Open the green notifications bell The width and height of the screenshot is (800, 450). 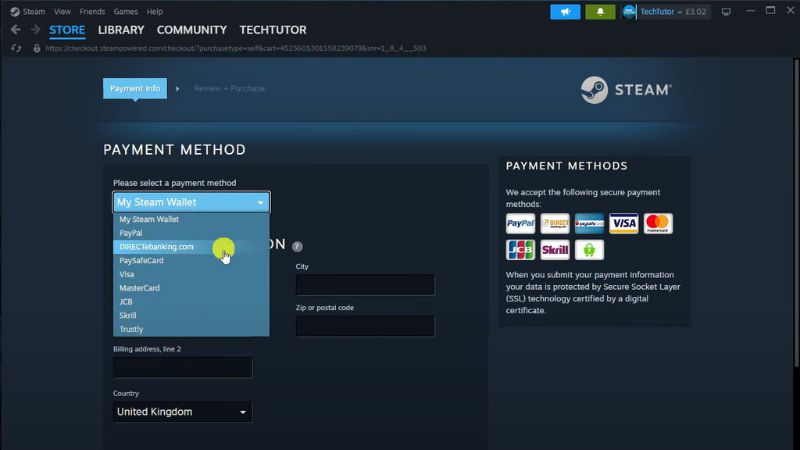[x=599, y=12]
